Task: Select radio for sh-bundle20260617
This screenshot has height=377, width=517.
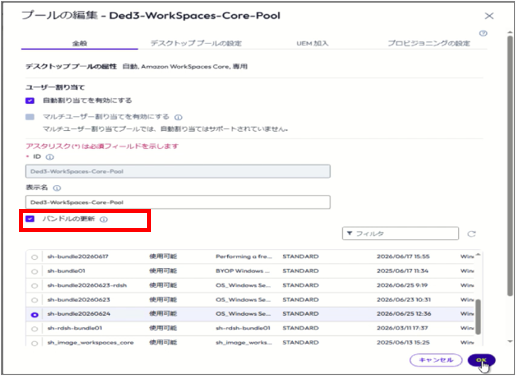Action: coord(34,257)
